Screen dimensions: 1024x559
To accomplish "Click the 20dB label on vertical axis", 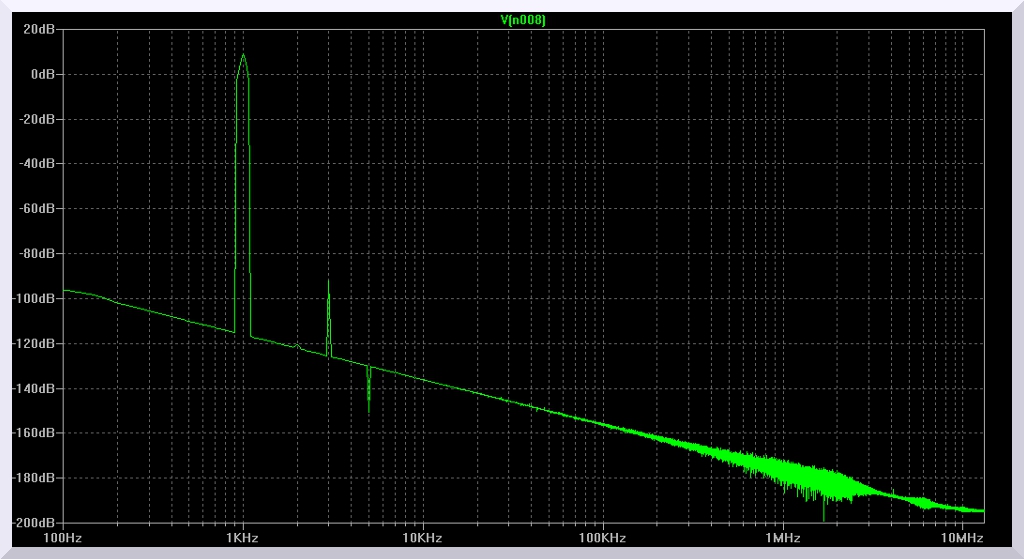I will pos(40,29).
